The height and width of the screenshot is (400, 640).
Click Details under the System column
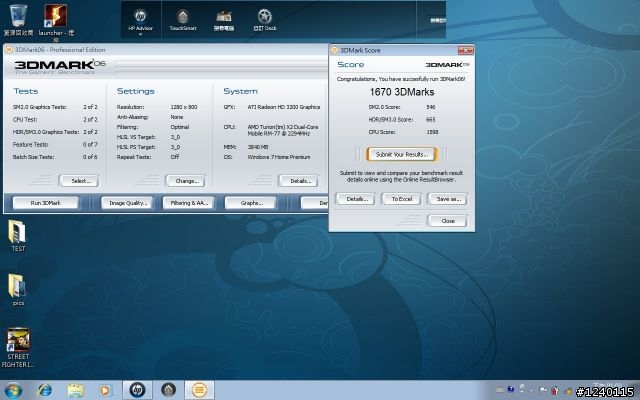(298, 181)
